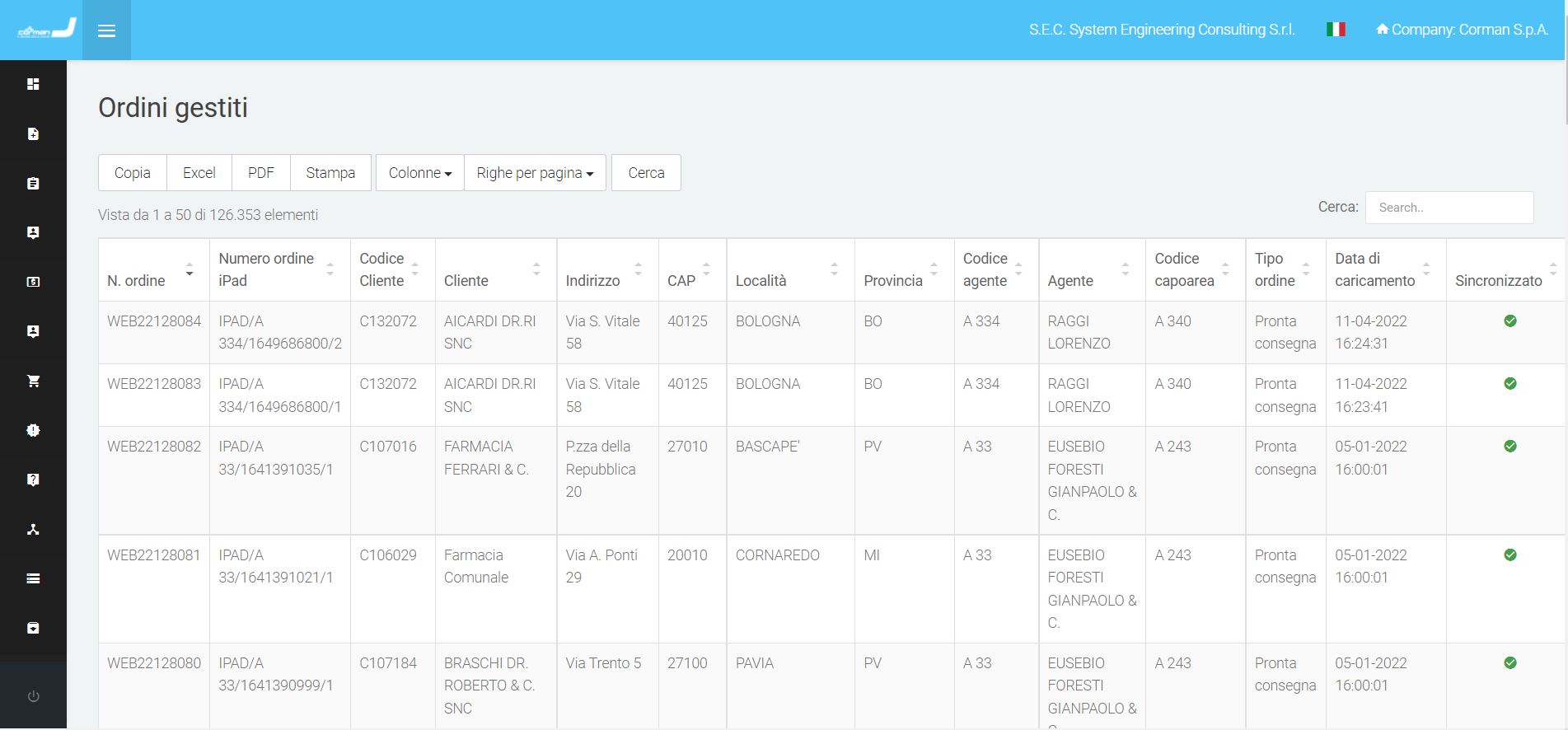Sort by Data di caricamento column
The image size is (1568, 730).
pos(1387,270)
